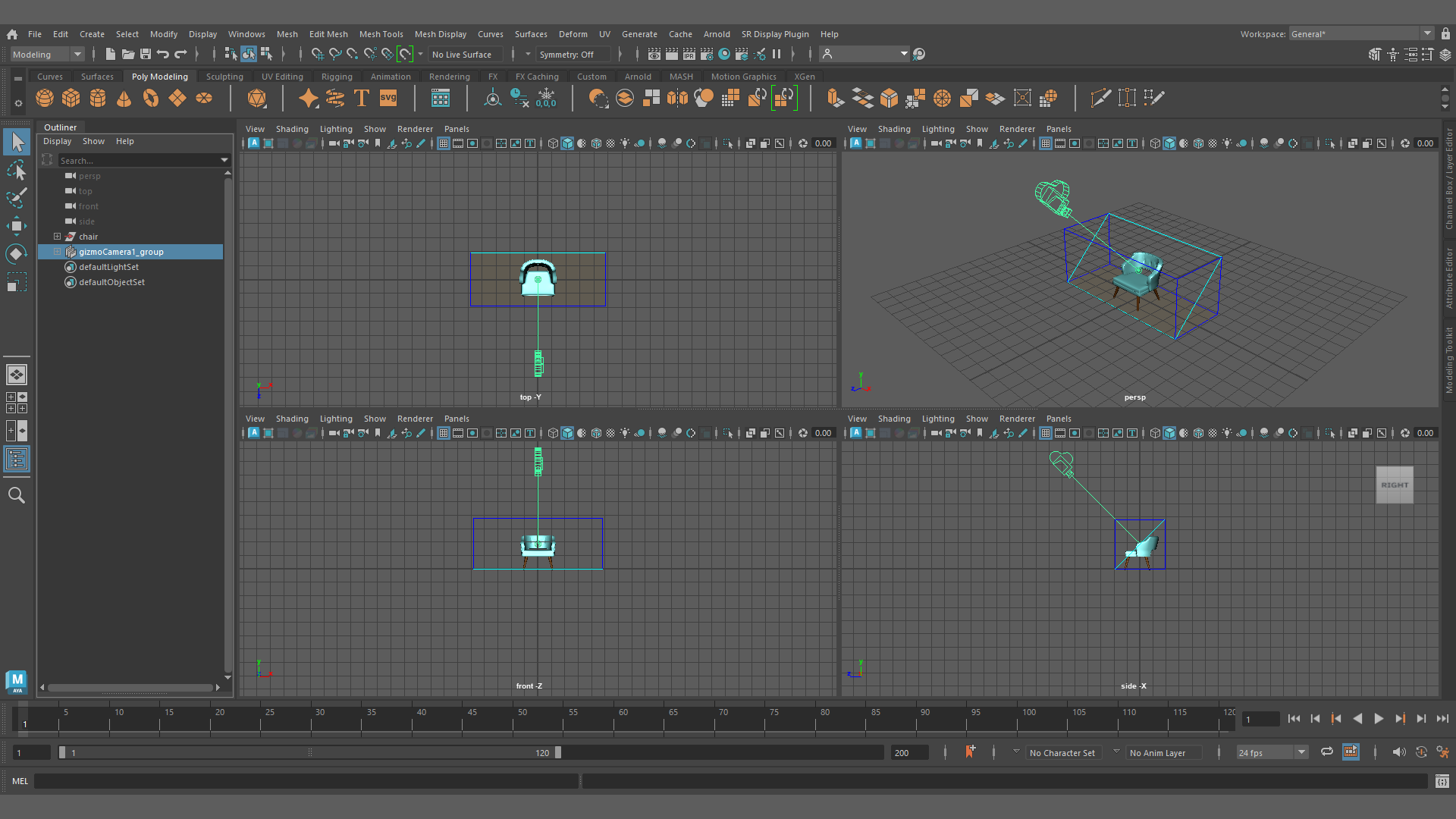This screenshot has height=819, width=1456.
Task: Click the polygon cube shelf icon
Action: [71, 98]
